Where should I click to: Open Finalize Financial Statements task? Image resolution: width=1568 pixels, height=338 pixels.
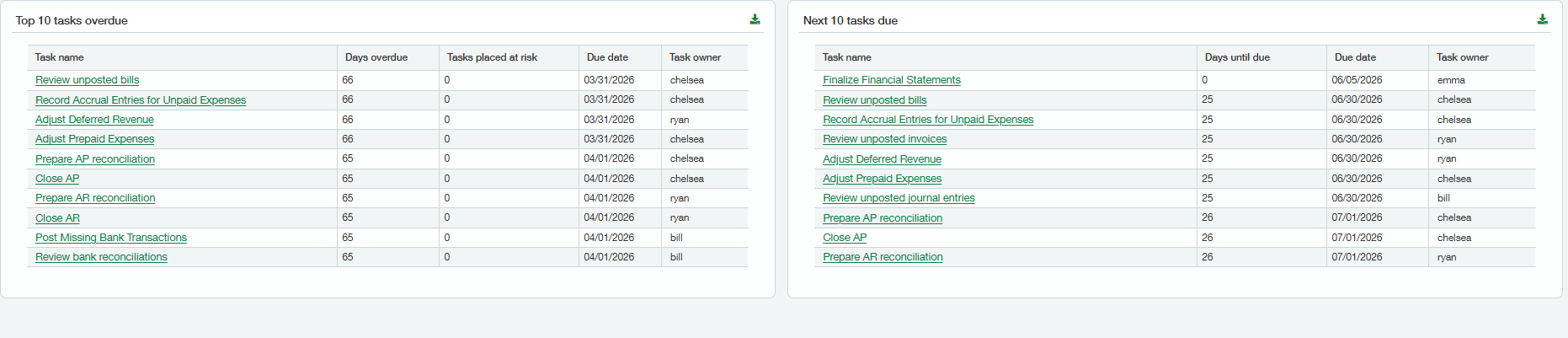(x=892, y=80)
